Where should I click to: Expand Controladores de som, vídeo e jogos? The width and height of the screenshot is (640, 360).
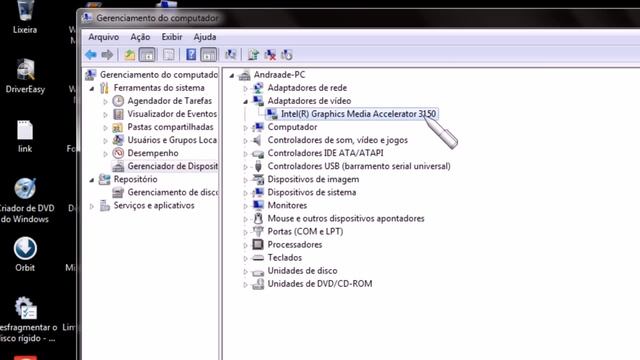[245, 141]
